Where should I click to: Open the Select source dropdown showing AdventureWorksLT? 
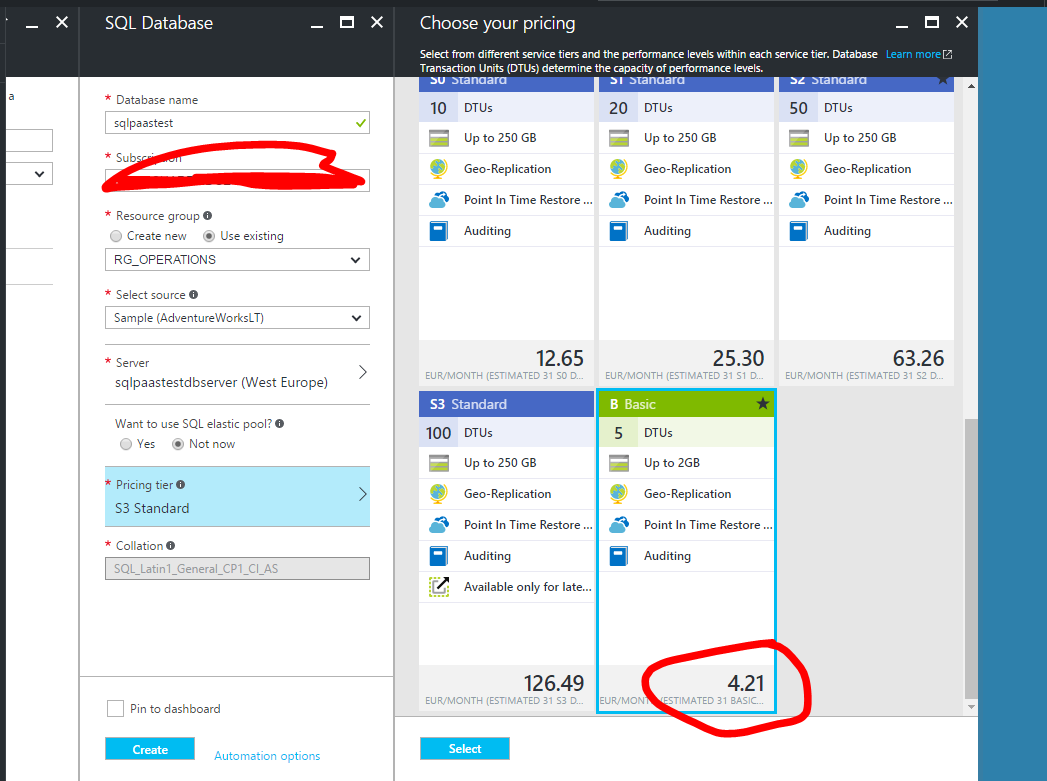coord(237,318)
